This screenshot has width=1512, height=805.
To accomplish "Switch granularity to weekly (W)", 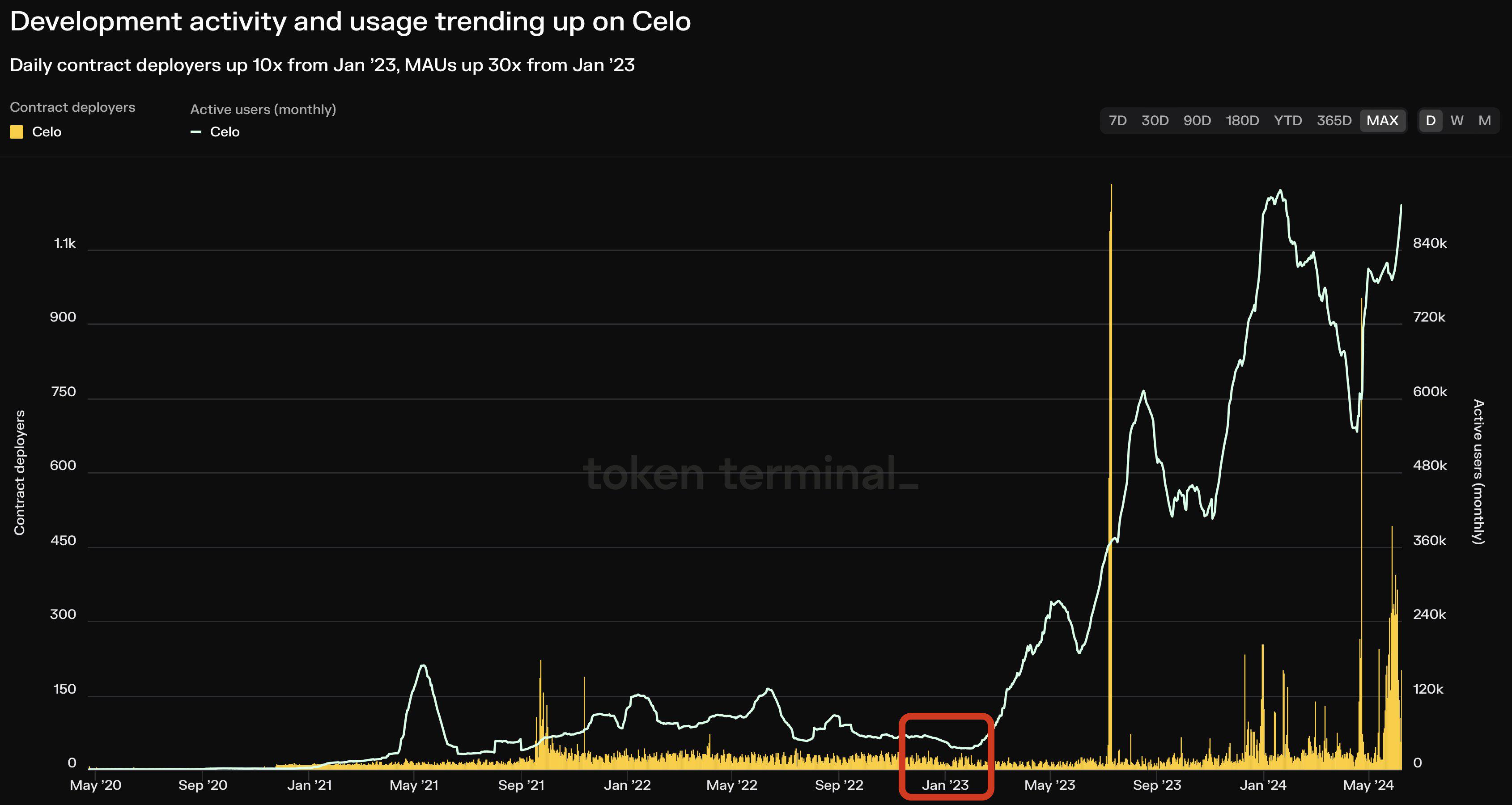I will (1457, 121).
